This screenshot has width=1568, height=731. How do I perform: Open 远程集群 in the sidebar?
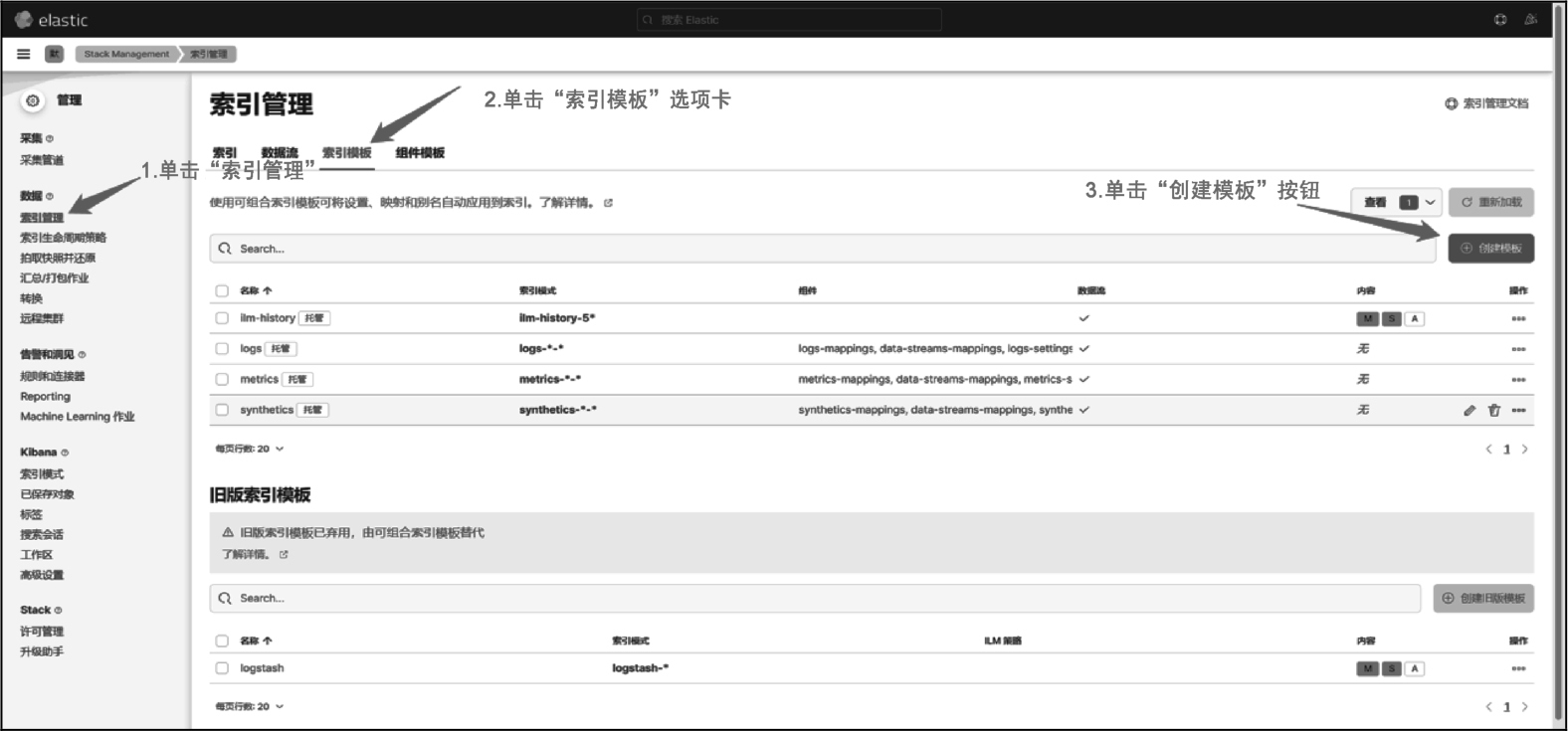pos(42,319)
